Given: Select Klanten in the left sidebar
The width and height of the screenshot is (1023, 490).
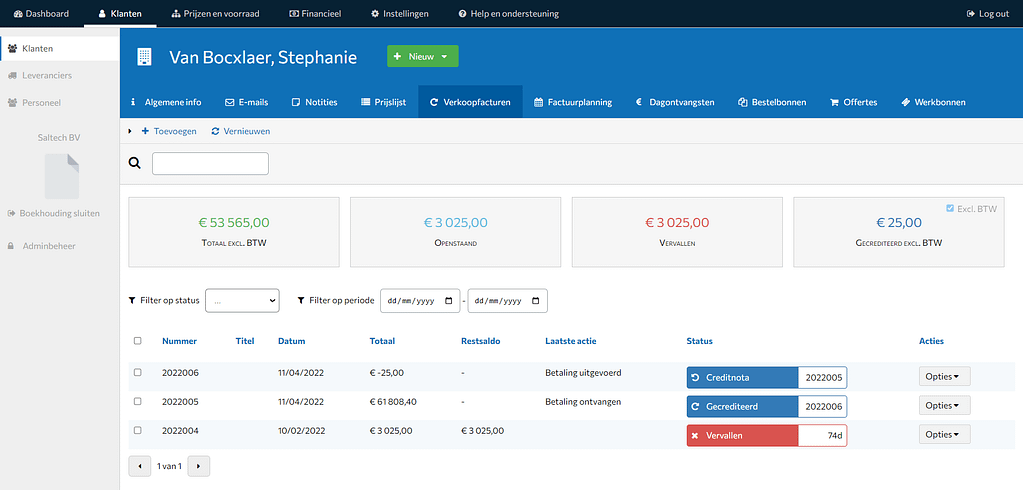Looking at the screenshot, I should (60, 48).
